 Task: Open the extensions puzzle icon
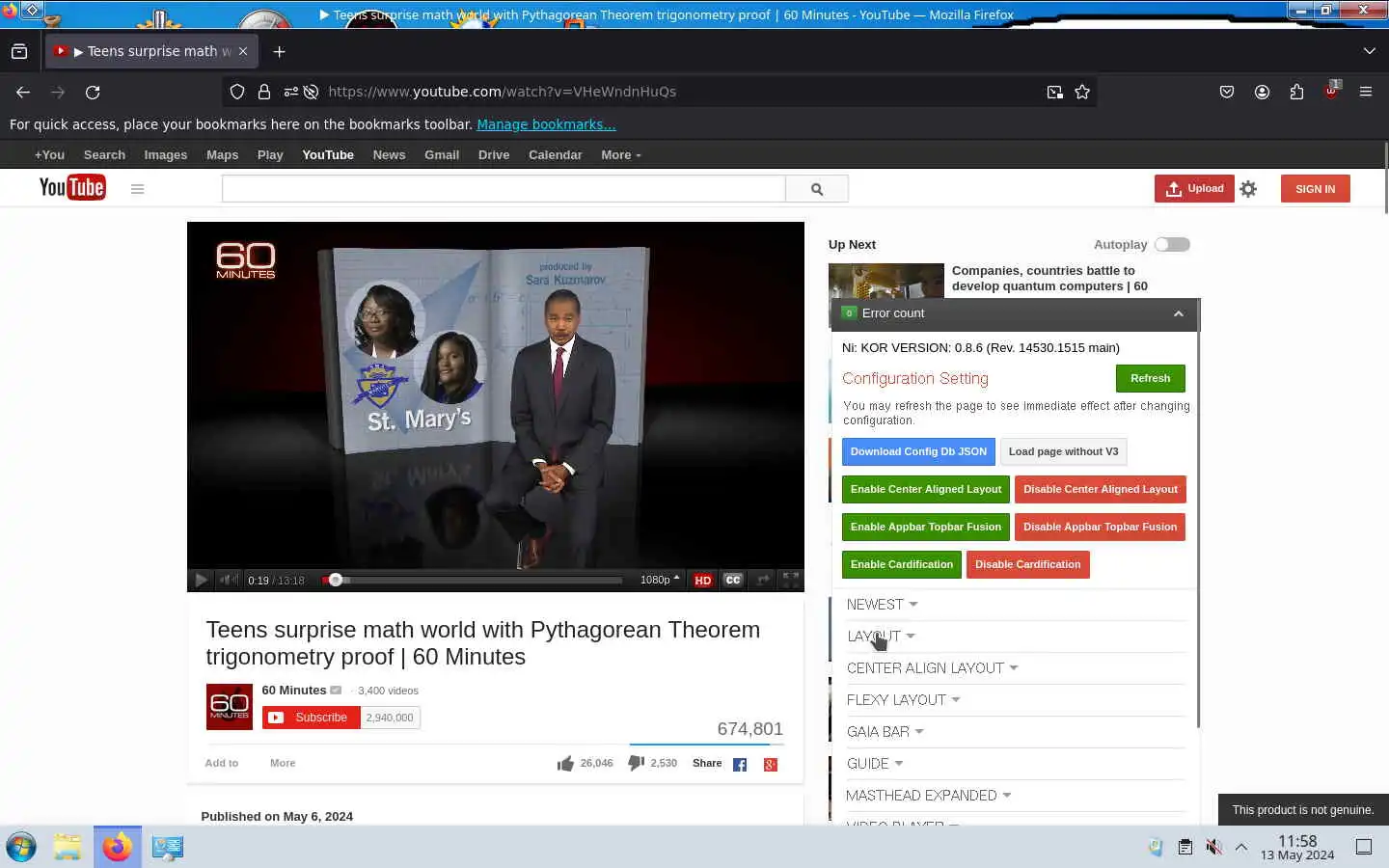1296,92
